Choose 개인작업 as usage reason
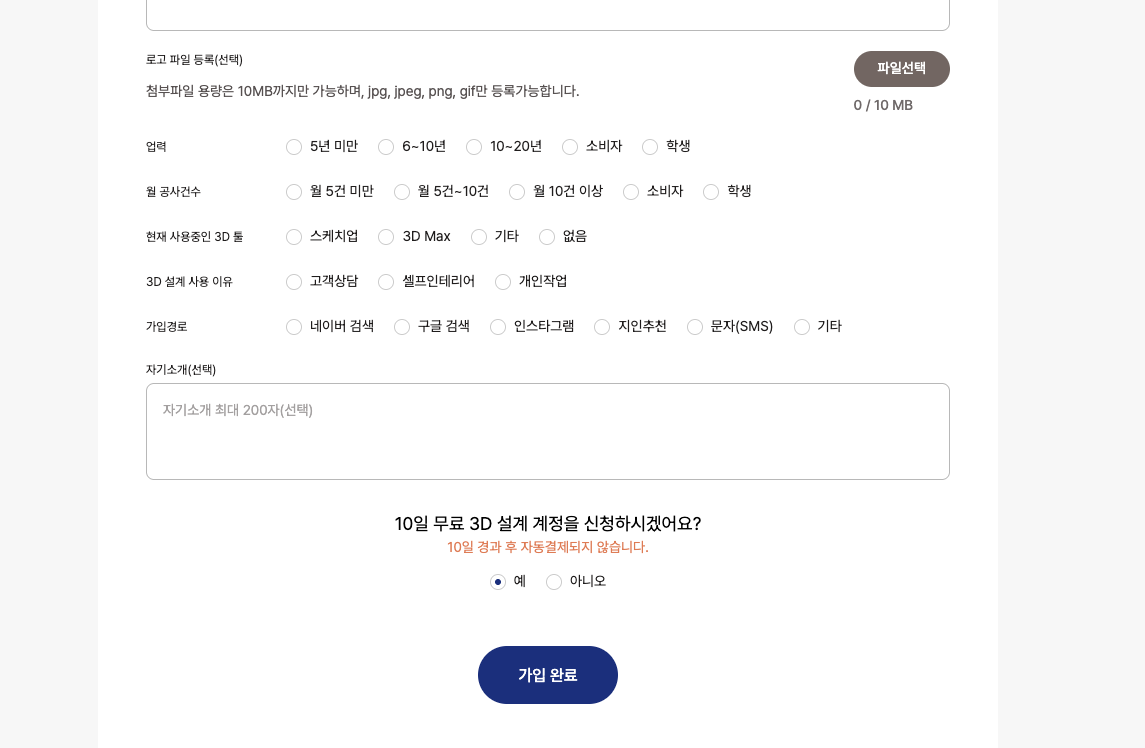Image resolution: width=1145 pixels, height=748 pixels. click(503, 282)
